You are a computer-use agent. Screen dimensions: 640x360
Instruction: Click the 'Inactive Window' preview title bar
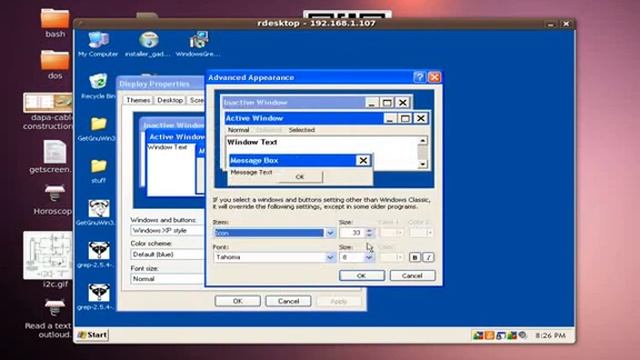[x=293, y=102]
